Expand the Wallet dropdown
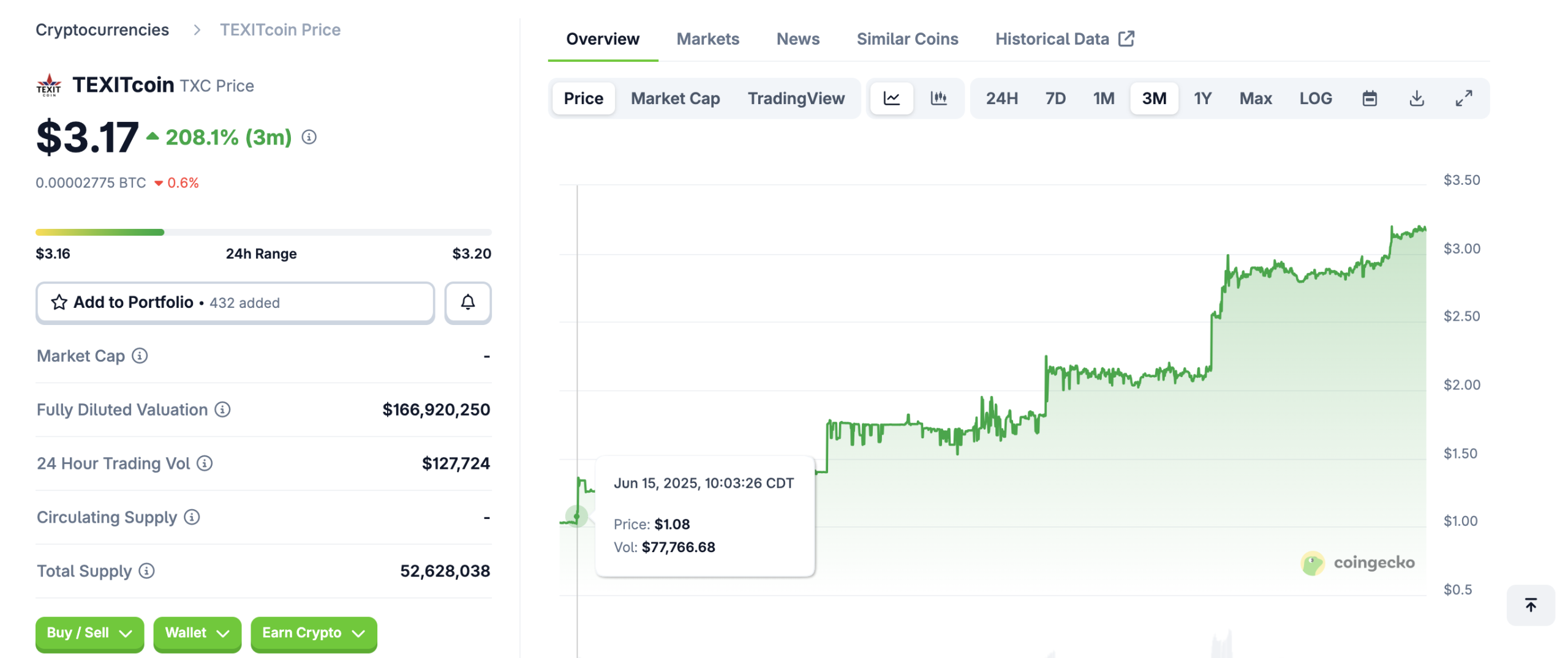This screenshot has height=658, width=1568. click(x=197, y=633)
